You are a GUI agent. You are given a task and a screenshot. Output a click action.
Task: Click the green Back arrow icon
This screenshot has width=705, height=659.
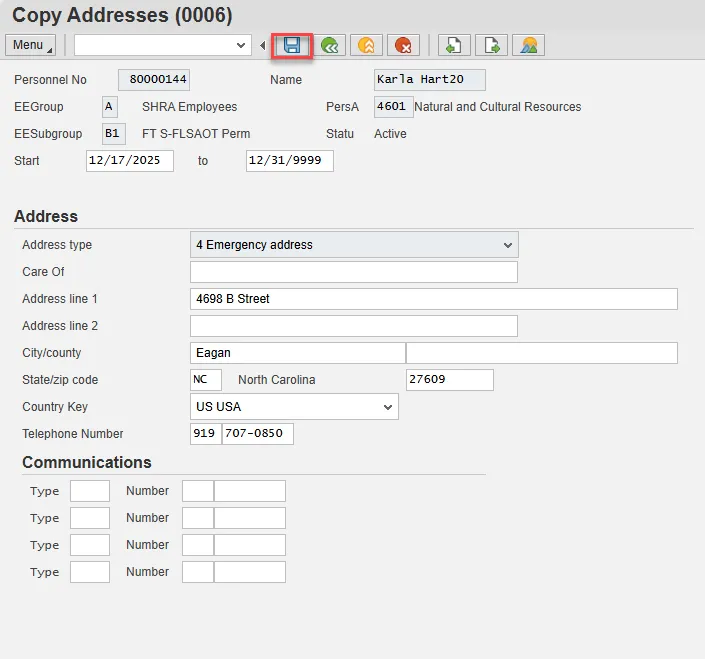pos(329,45)
